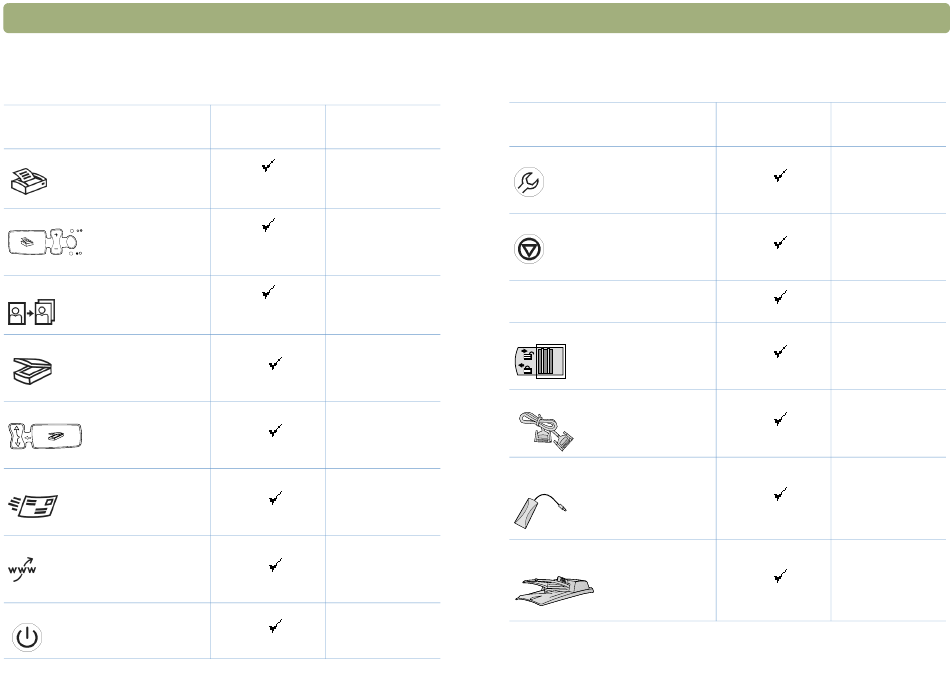Viewport: 950px width, 688px height.
Task: Click the circular power button icon
Action: point(27,637)
